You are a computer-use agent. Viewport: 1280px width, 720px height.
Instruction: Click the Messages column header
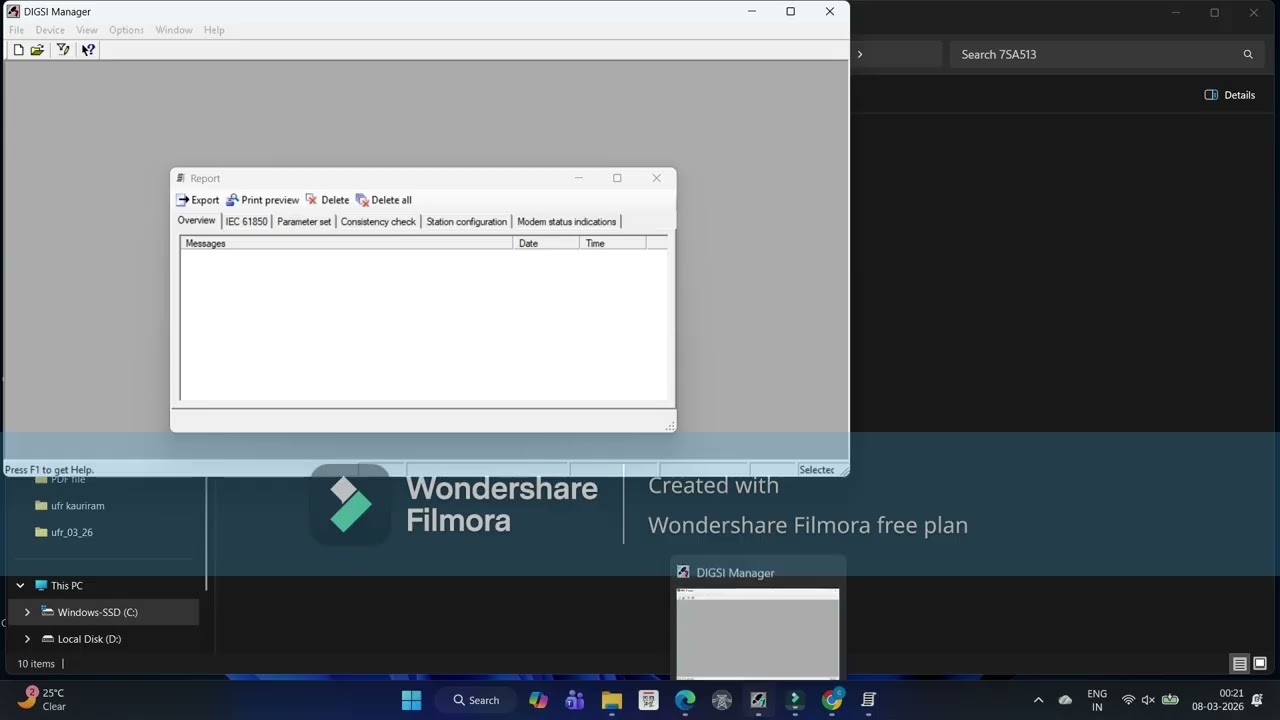click(x=346, y=243)
